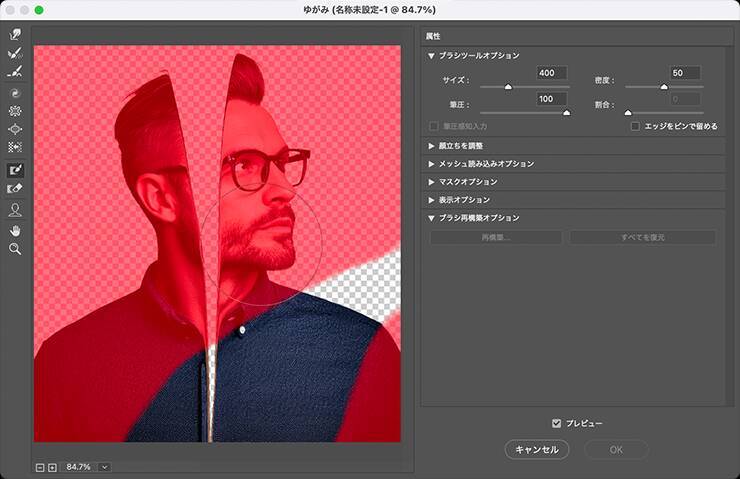740x479 pixels.
Task: Click the キャンセル button
Action: [536, 450]
